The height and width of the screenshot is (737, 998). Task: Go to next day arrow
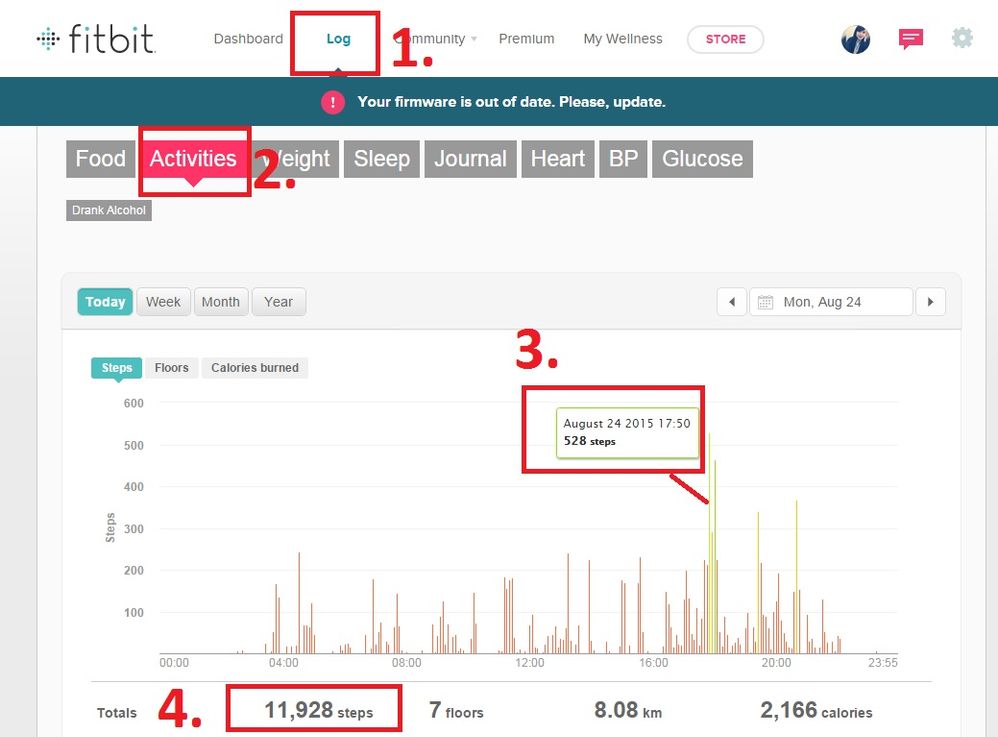tap(931, 302)
